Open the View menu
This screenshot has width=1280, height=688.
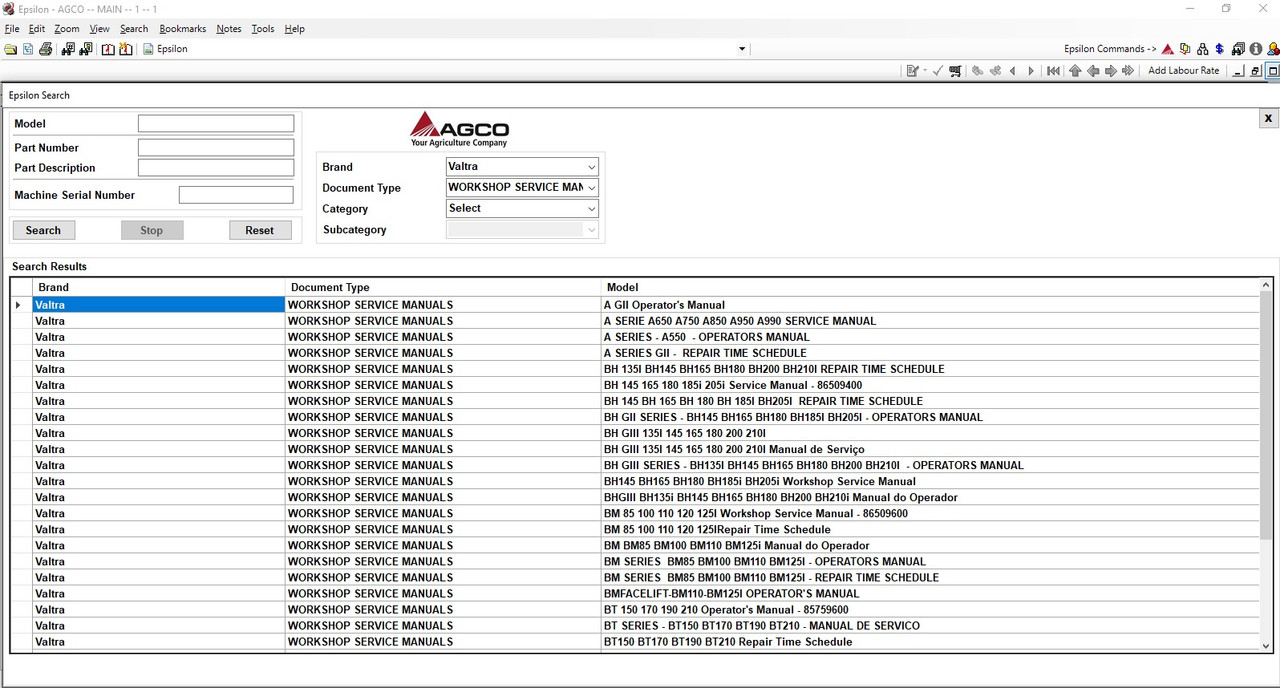[100, 29]
